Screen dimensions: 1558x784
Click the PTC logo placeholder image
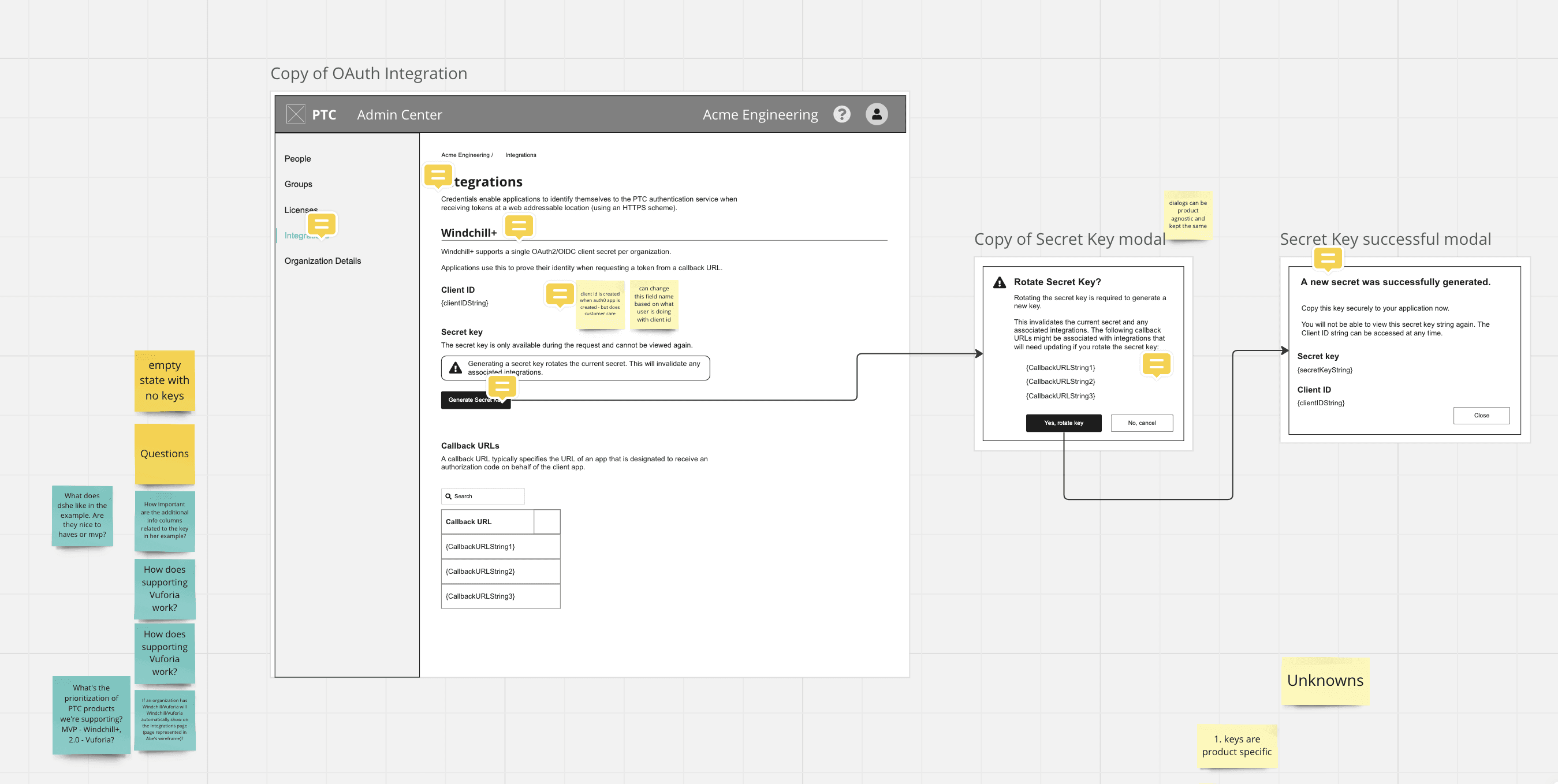coord(295,114)
